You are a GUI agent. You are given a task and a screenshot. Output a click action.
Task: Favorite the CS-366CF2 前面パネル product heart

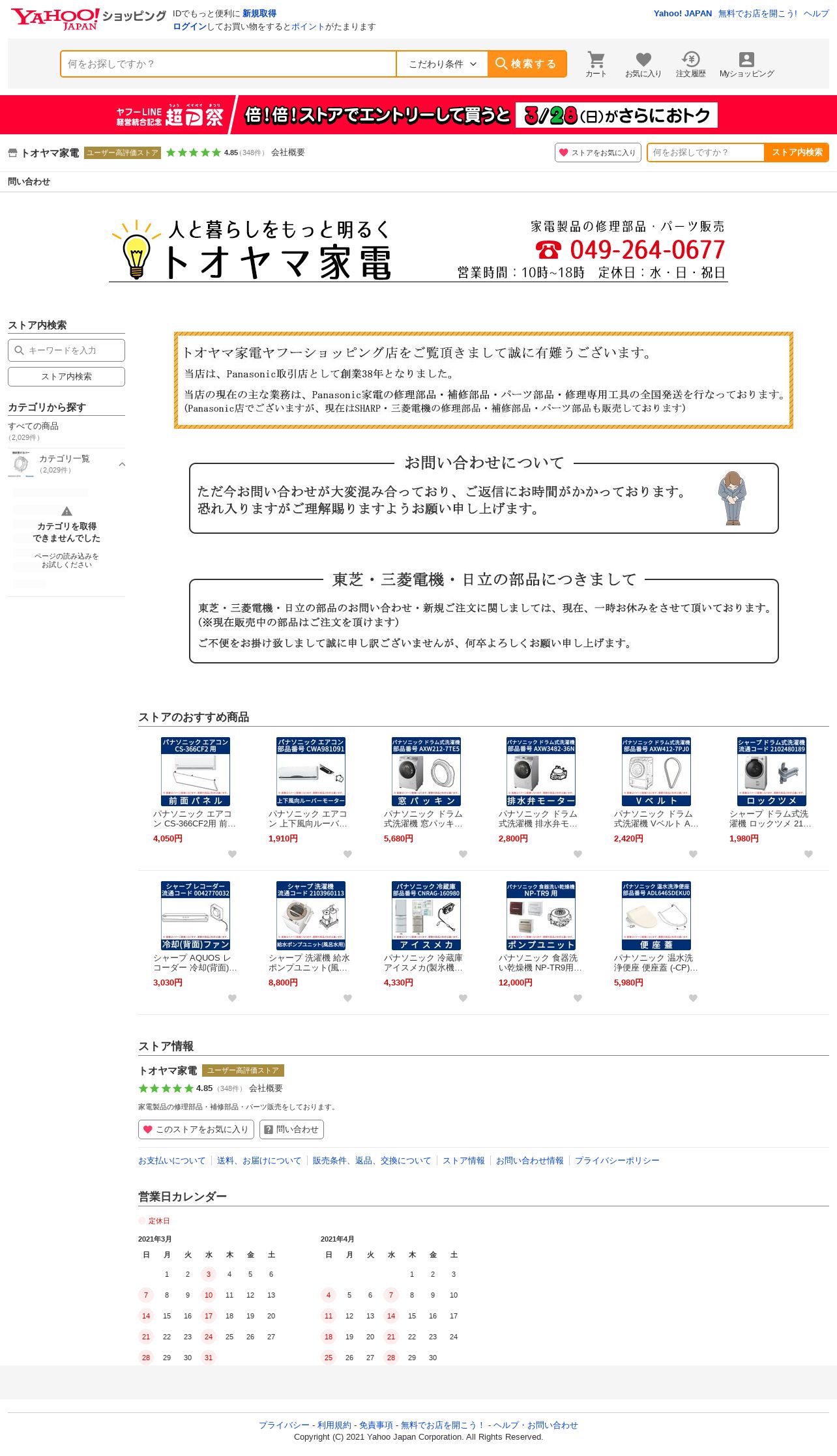[x=232, y=854]
